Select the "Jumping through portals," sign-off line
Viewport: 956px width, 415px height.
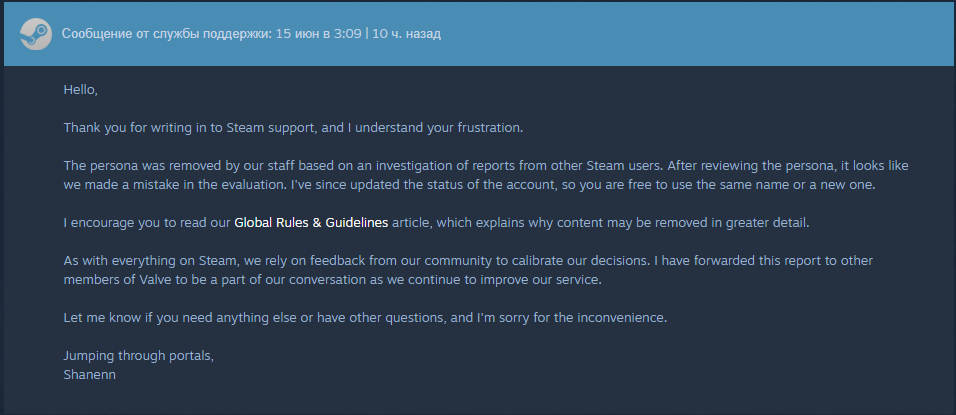[x=139, y=356]
